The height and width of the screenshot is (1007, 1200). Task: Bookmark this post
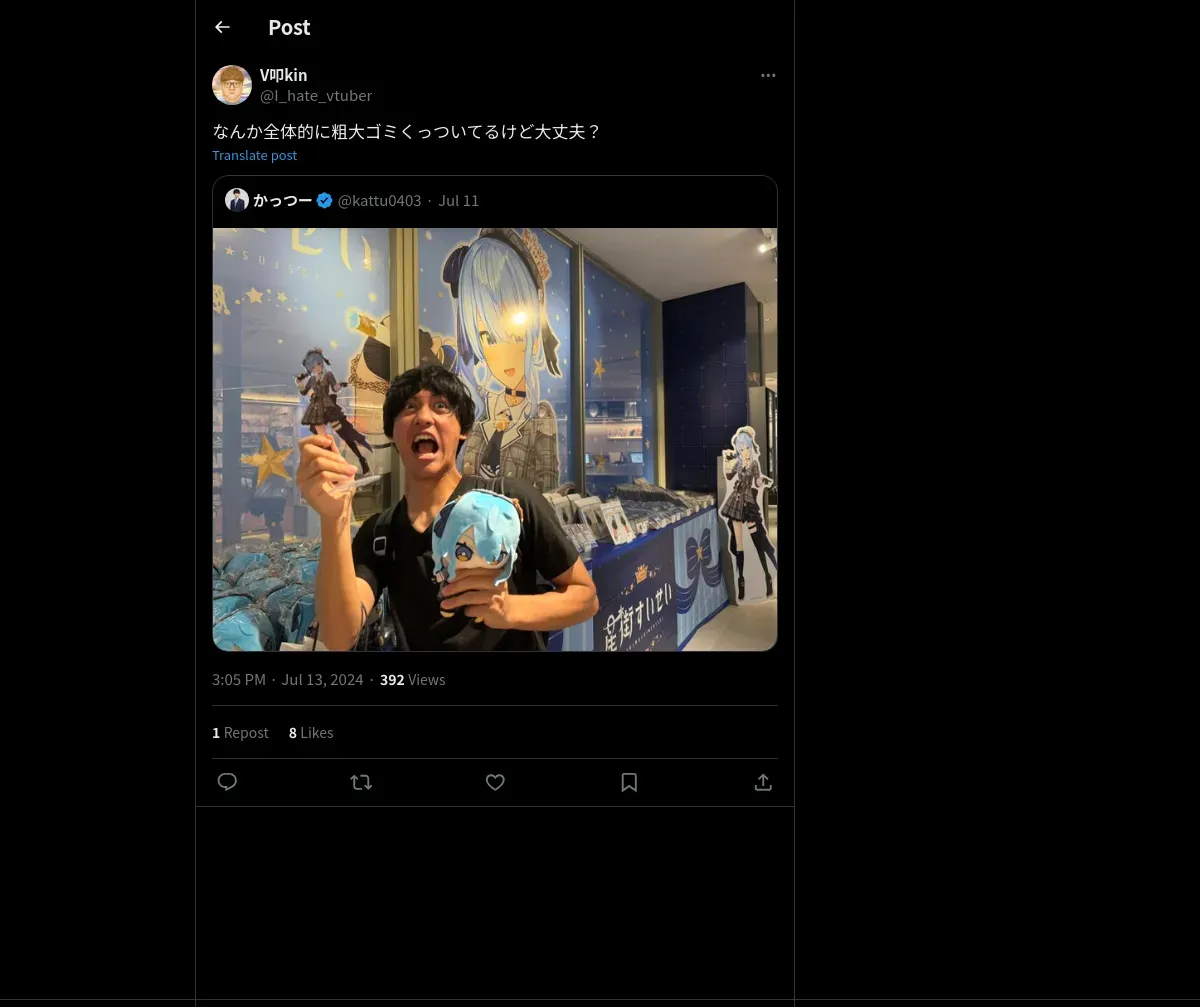pos(629,782)
